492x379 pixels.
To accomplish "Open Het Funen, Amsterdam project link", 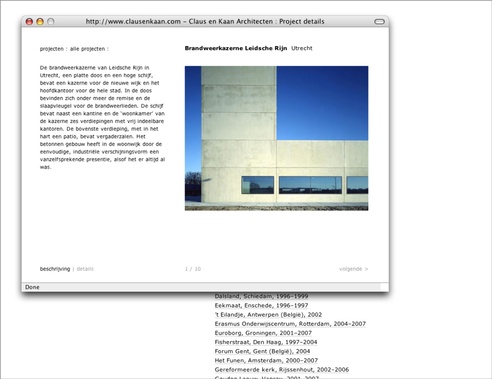I will [x=266, y=360].
